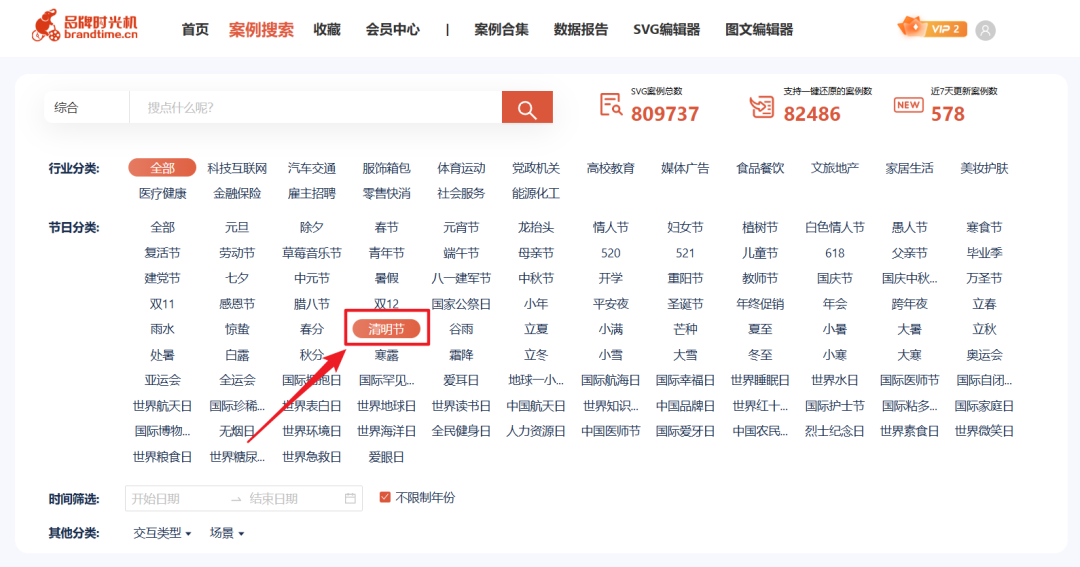Select the 食品餐饮 industry filter
The height and width of the screenshot is (567, 1080).
760,167
